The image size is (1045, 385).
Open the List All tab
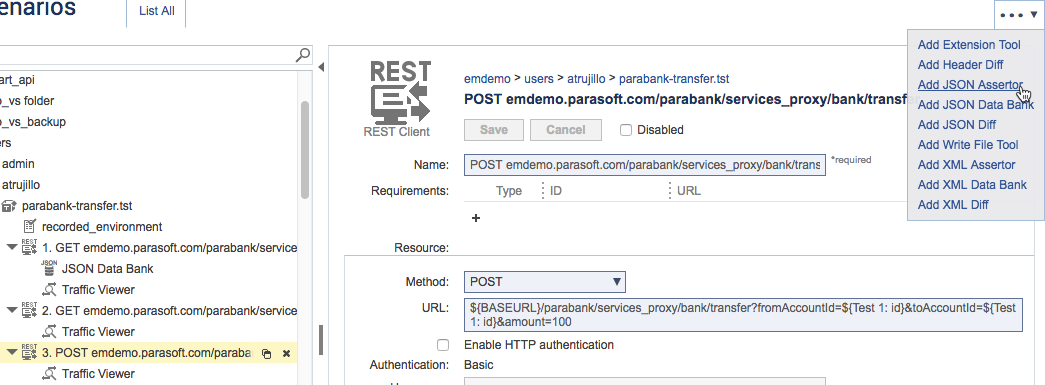pyautogui.click(x=157, y=11)
